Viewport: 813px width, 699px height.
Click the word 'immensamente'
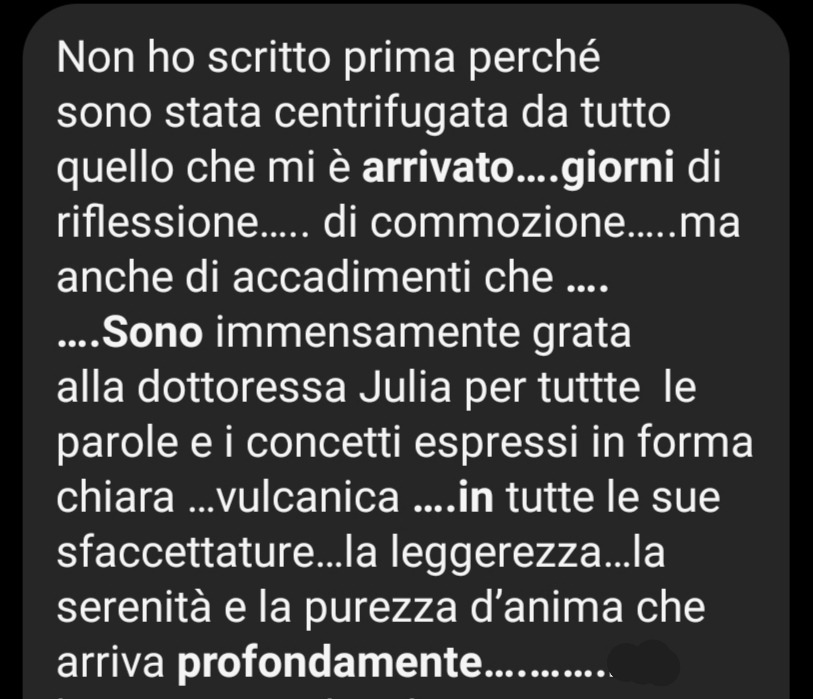pos(368,333)
